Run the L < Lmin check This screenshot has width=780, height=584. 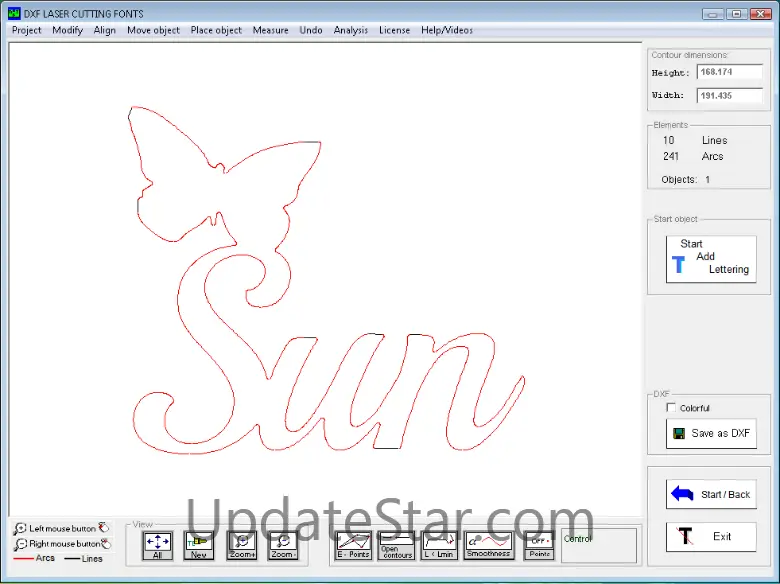coord(439,545)
